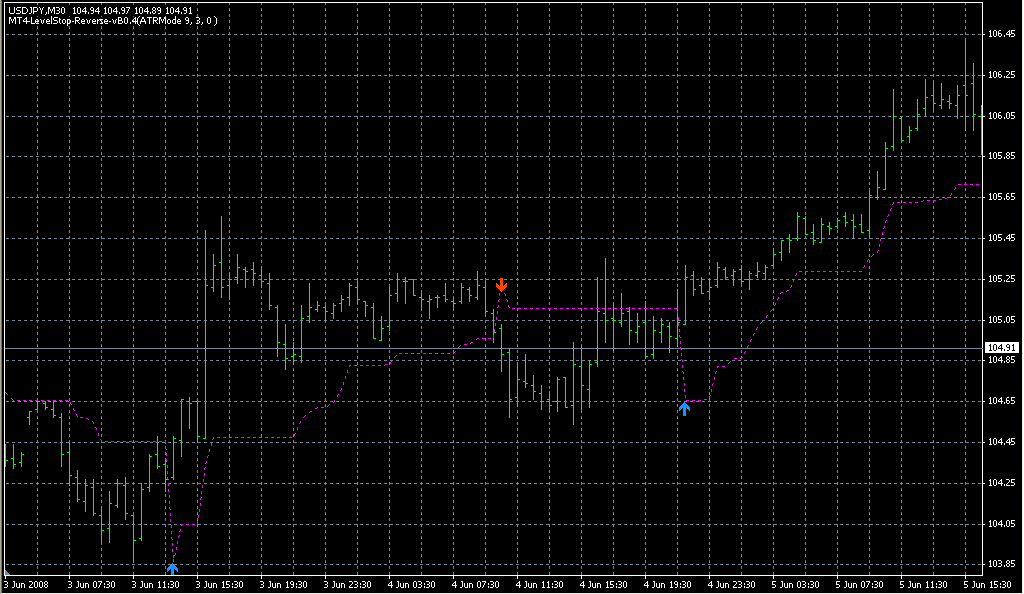
Task: Select the 3 Jun 23:30 time label
Action: (347, 585)
